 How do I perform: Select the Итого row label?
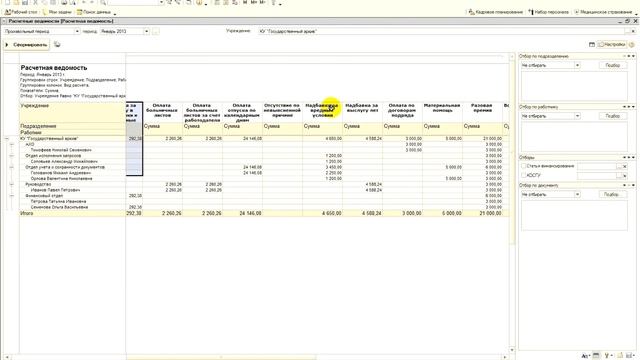pyautogui.click(x=27, y=213)
